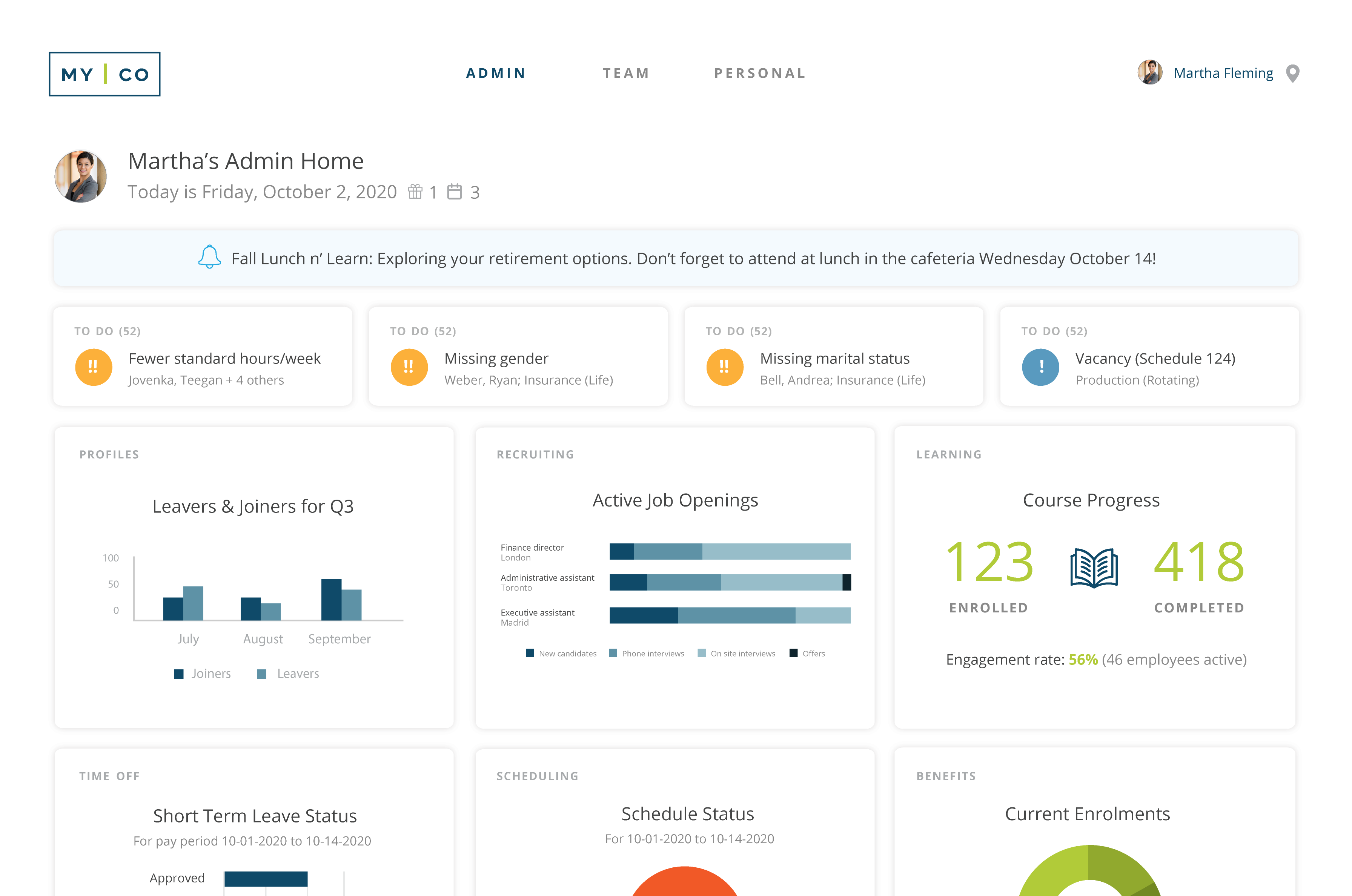Click the birthday gift icon

[x=415, y=192]
